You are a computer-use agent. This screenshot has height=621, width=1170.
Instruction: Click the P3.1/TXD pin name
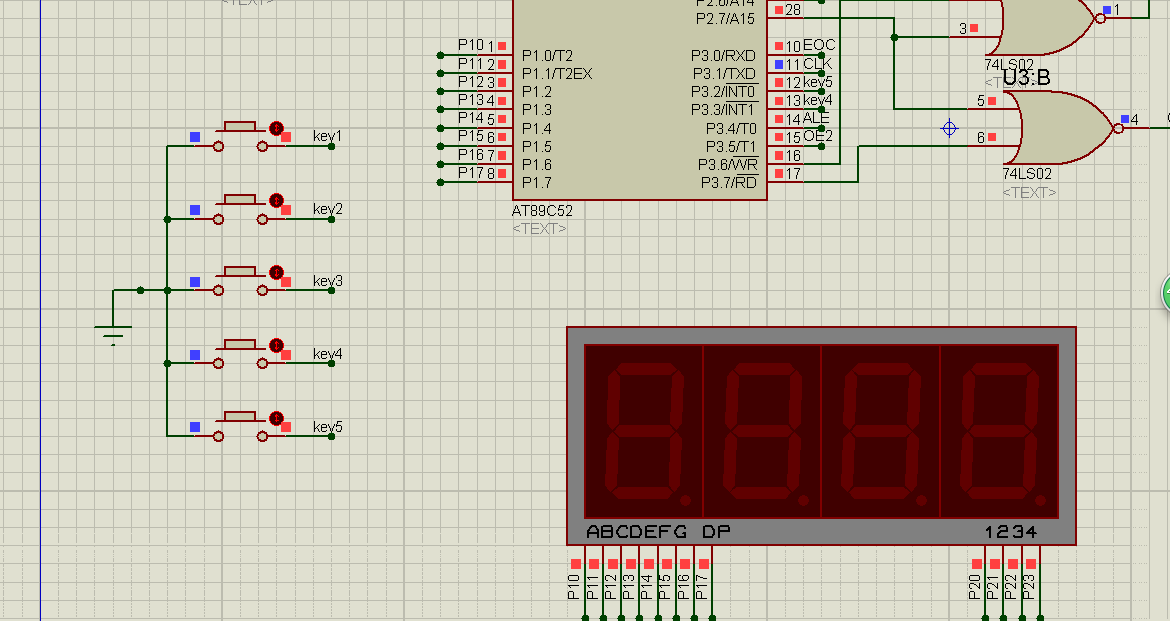coord(725,74)
